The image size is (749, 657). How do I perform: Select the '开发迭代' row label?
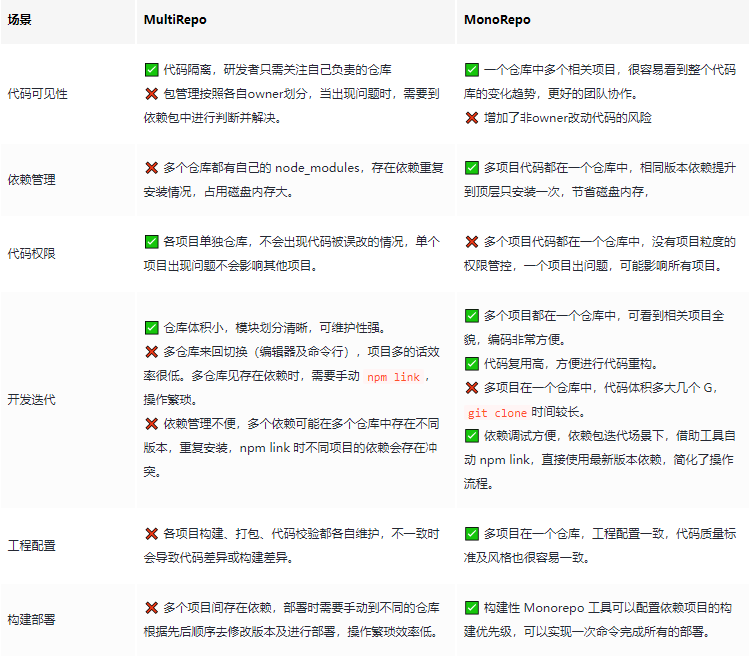pos(32,399)
